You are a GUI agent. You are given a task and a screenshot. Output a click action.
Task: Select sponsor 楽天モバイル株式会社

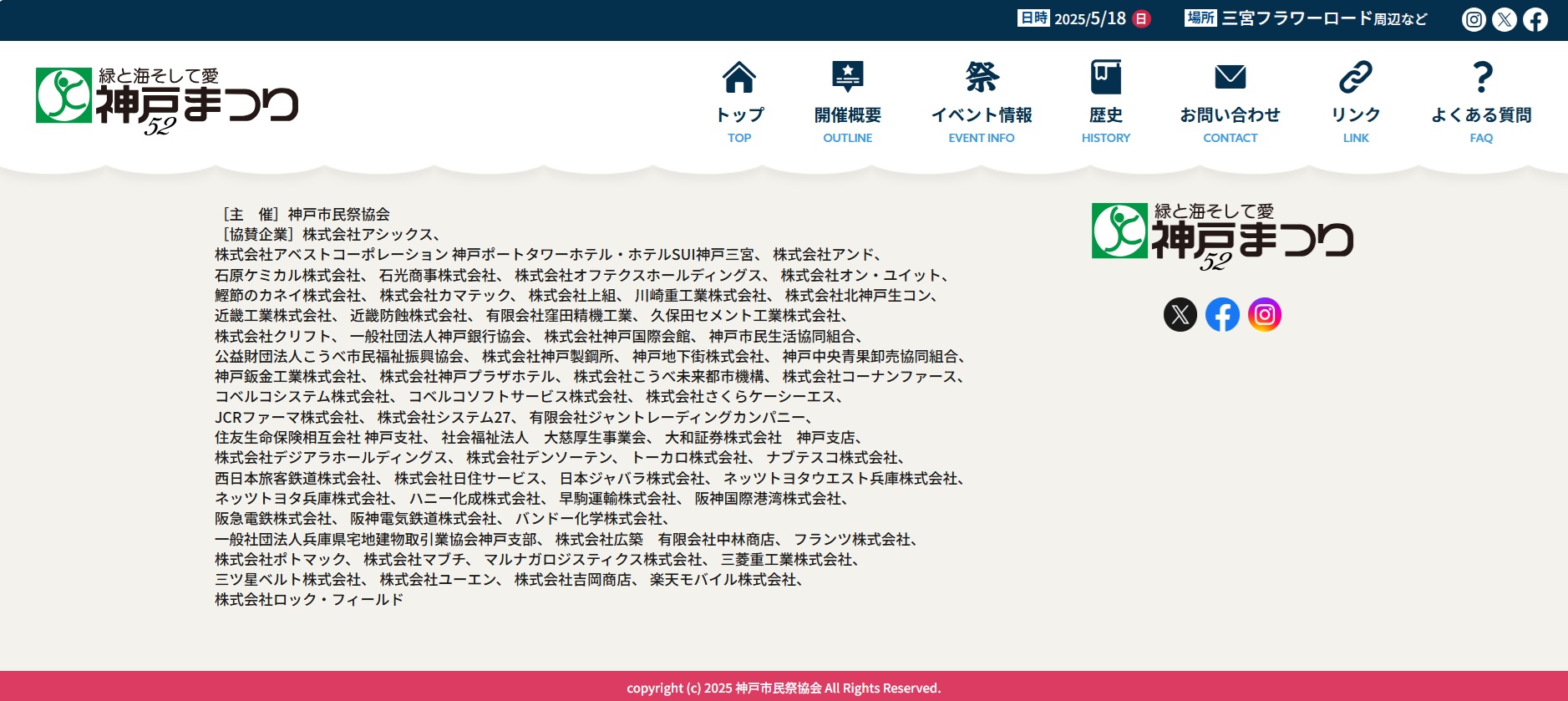(723, 580)
